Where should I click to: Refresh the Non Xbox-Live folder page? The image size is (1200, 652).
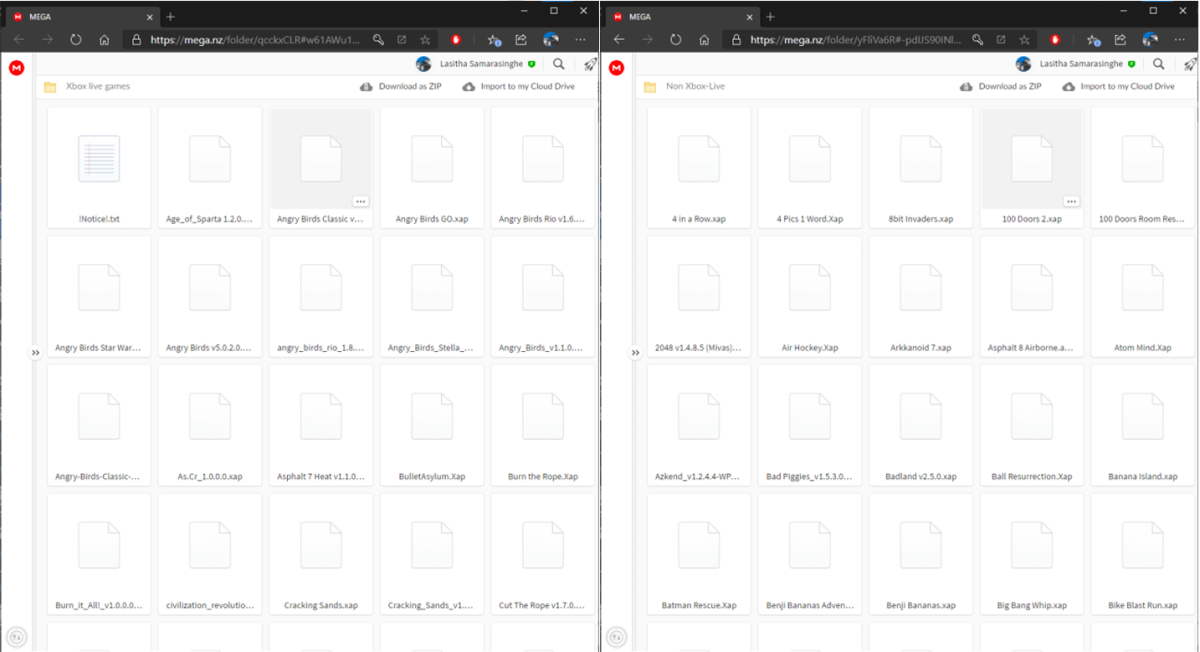[x=675, y=40]
